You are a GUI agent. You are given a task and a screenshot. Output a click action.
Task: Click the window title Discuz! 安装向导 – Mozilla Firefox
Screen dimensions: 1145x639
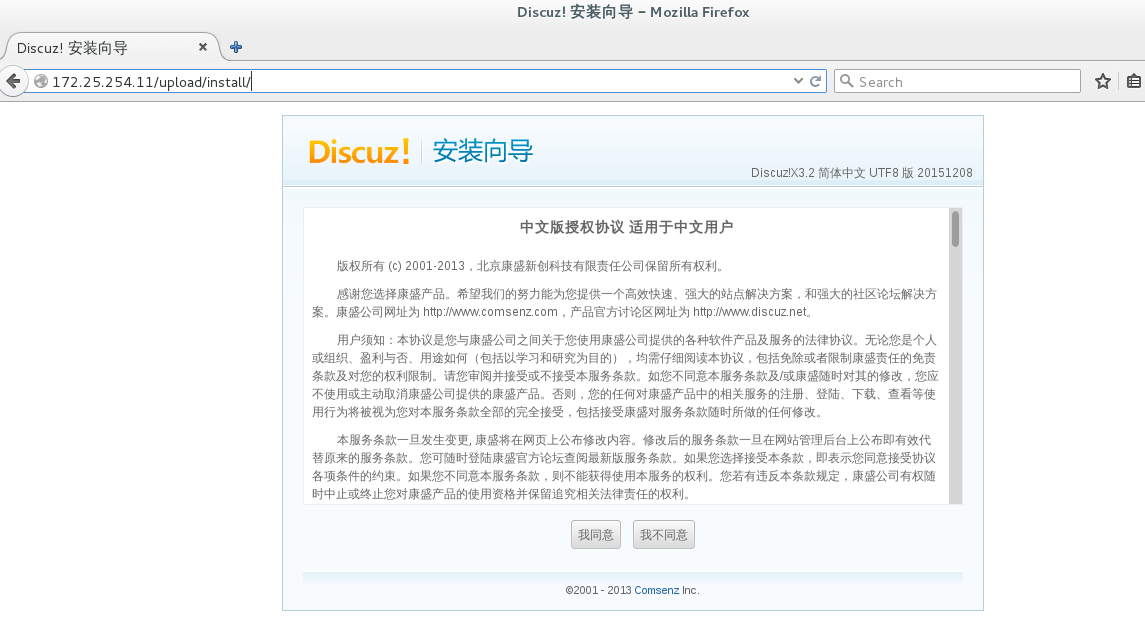(x=633, y=12)
